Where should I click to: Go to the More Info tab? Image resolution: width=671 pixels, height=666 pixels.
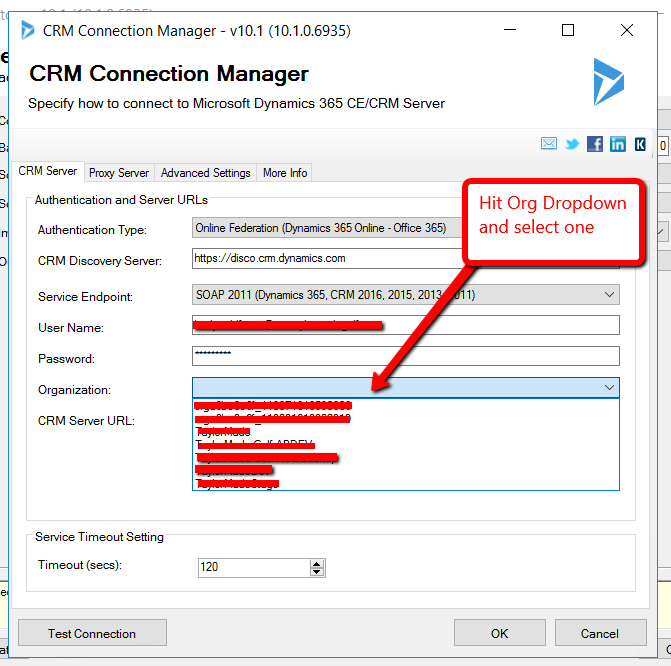pyautogui.click(x=285, y=173)
